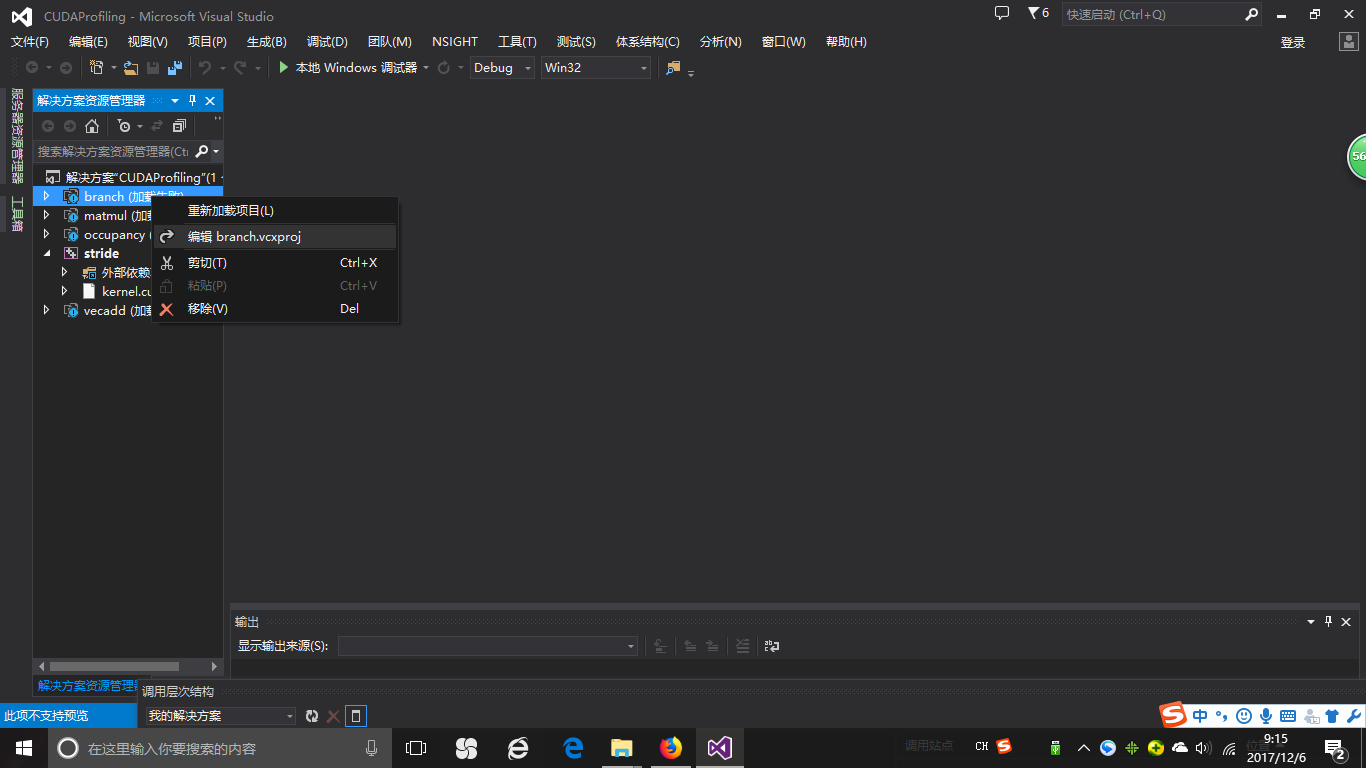Click the Open File folder icon
The image size is (1366, 768).
click(x=131, y=68)
